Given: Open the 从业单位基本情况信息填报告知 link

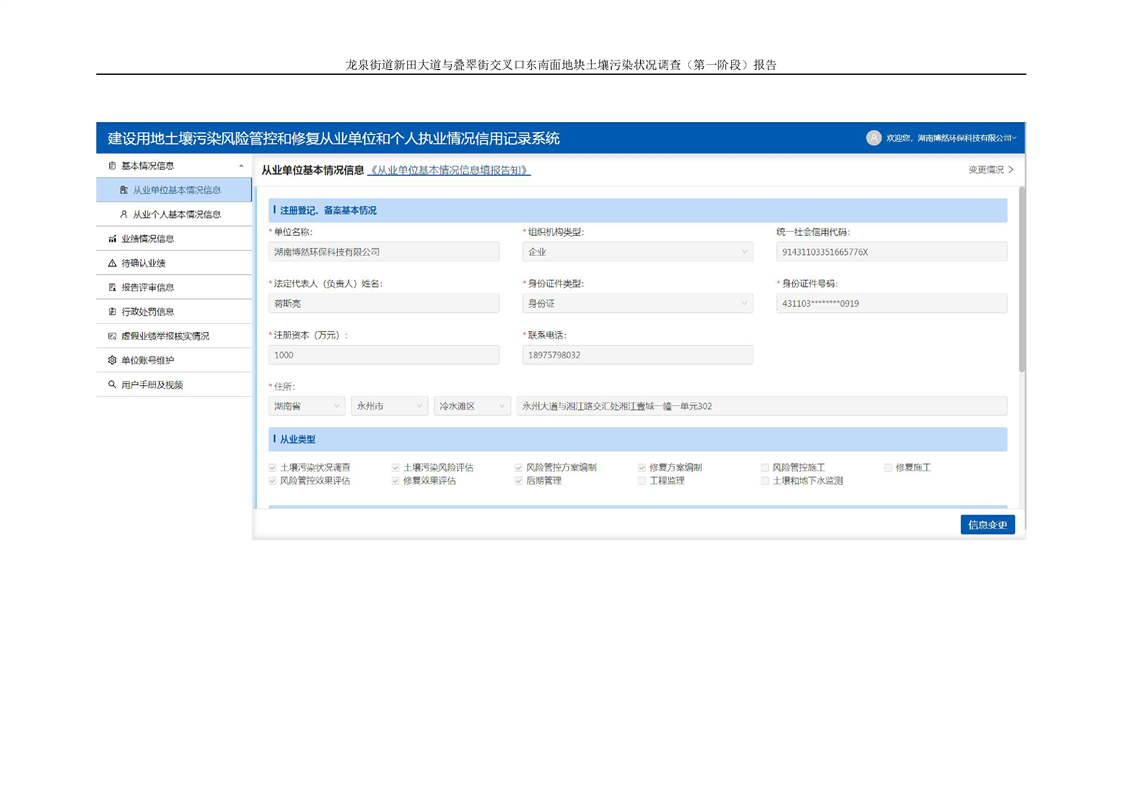Looking at the screenshot, I should coord(449,171).
